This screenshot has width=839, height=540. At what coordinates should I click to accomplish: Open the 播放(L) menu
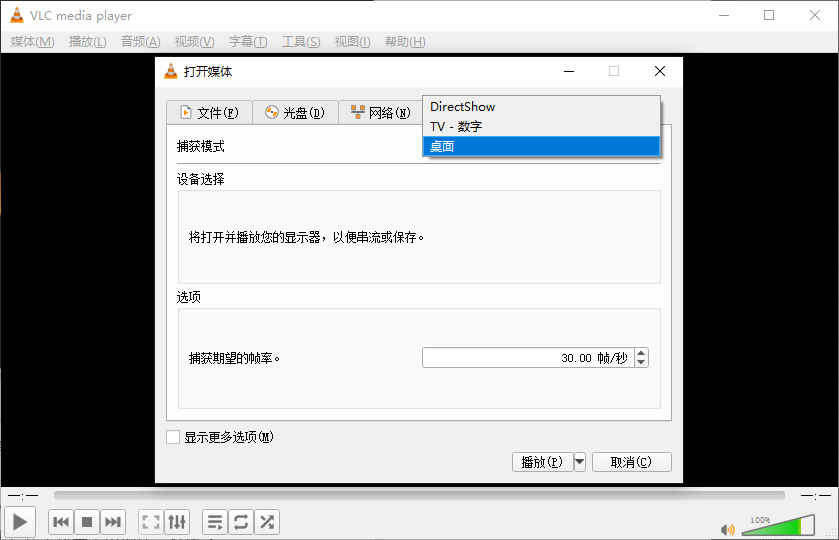click(x=88, y=42)
